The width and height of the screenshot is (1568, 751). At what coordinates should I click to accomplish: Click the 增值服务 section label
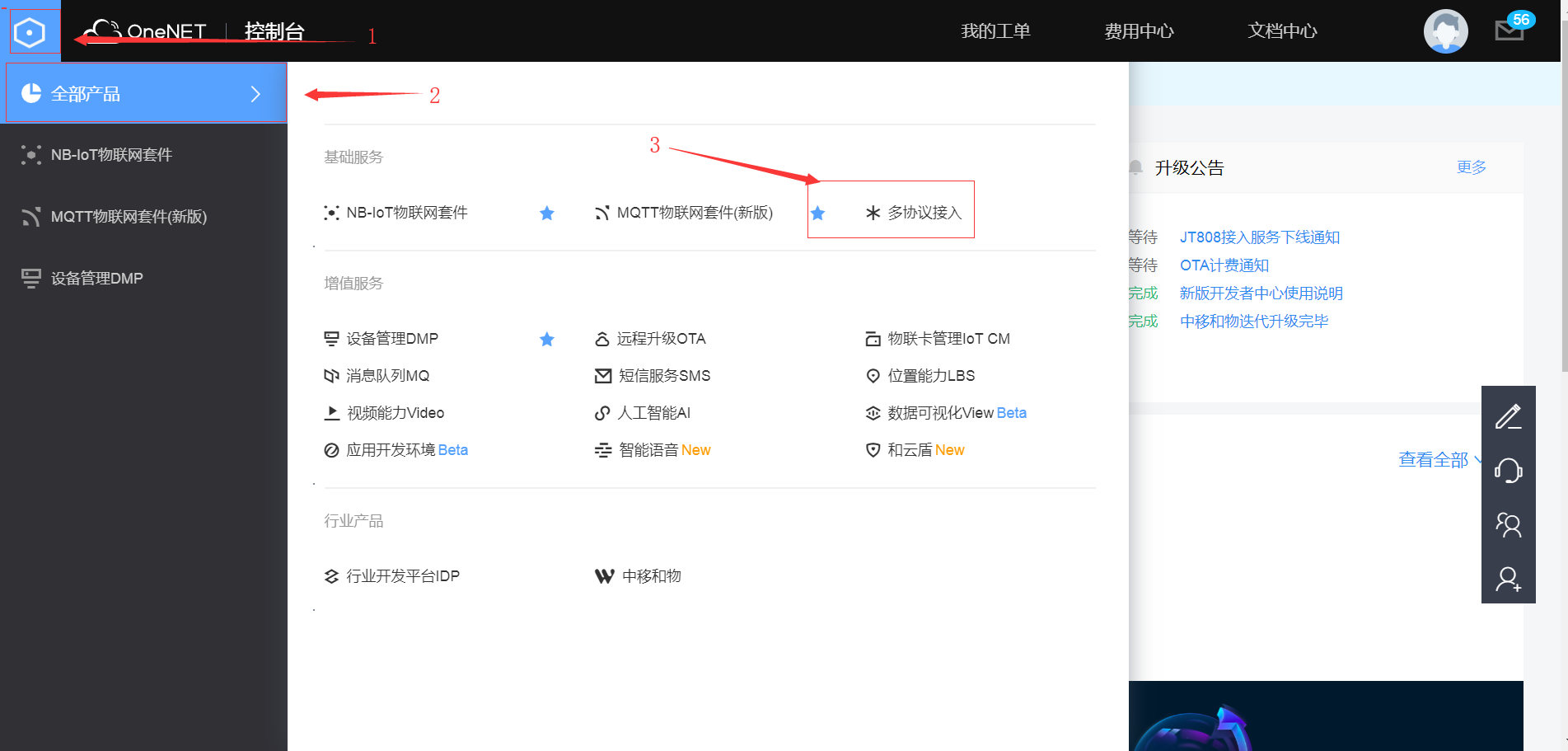pyautogui.click(x=353, y=283)
